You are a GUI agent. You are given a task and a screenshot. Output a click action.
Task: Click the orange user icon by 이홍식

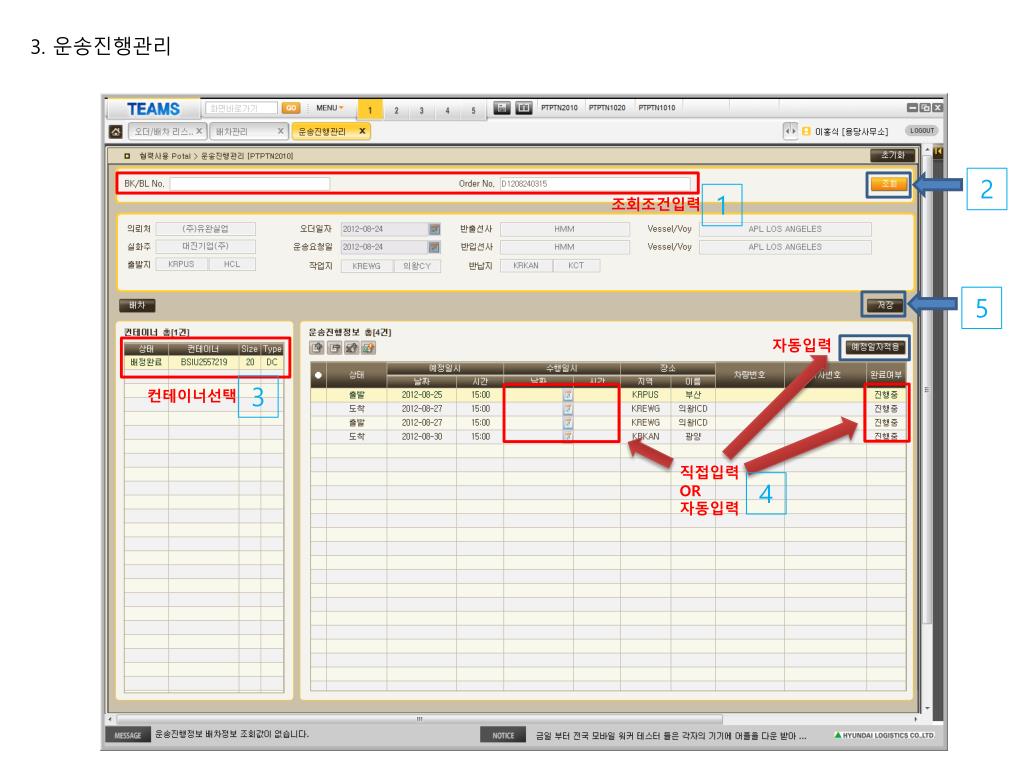coord(806,131)
